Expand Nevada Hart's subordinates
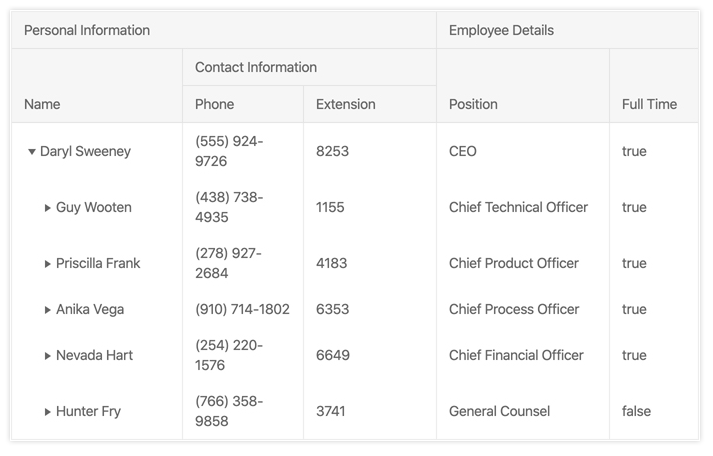The height and width of the screenshot is (456, 713). click(x=47, y=356)
